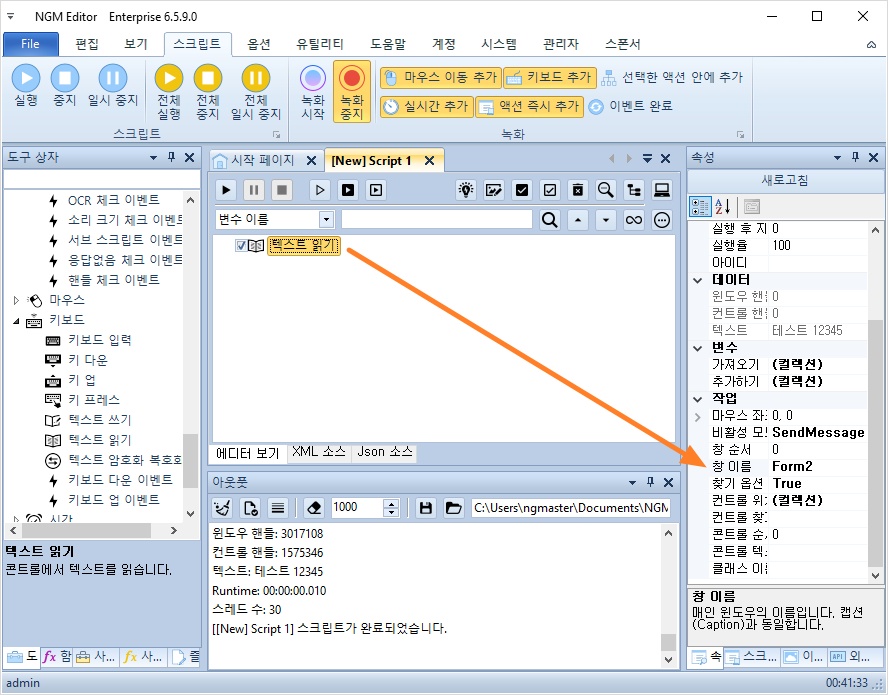Image resolution: width=888 pixels, height=695 pixels.
Task: Select OCR 체크 이벤트 item
Action: pos(113,201)
